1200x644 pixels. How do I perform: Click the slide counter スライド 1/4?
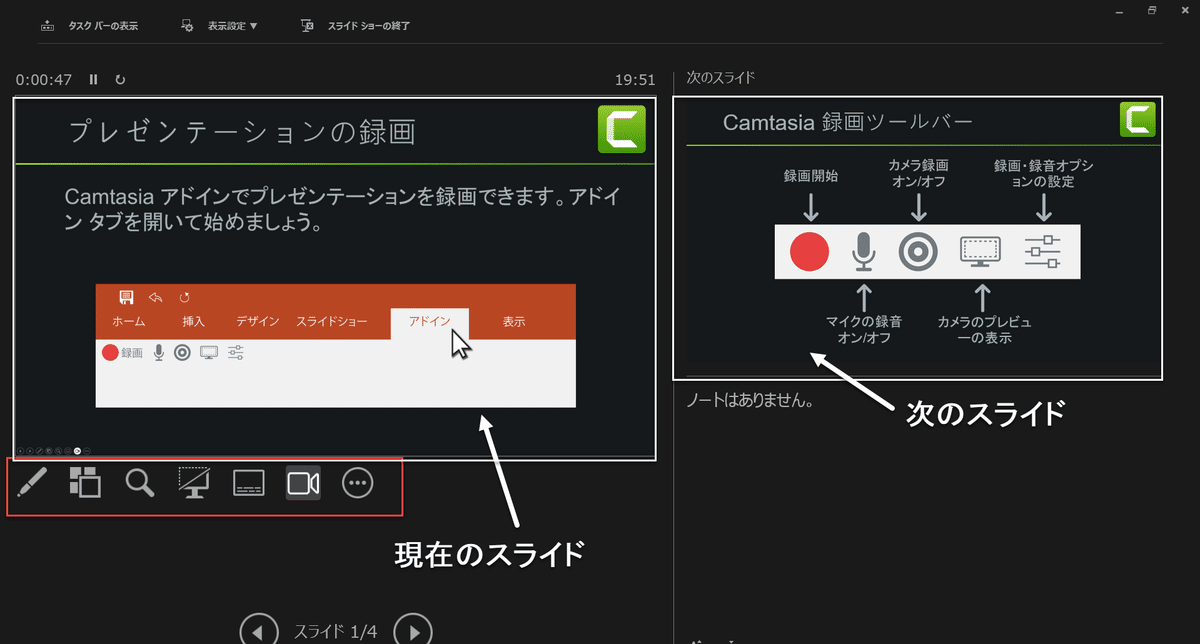coord(336,631)
